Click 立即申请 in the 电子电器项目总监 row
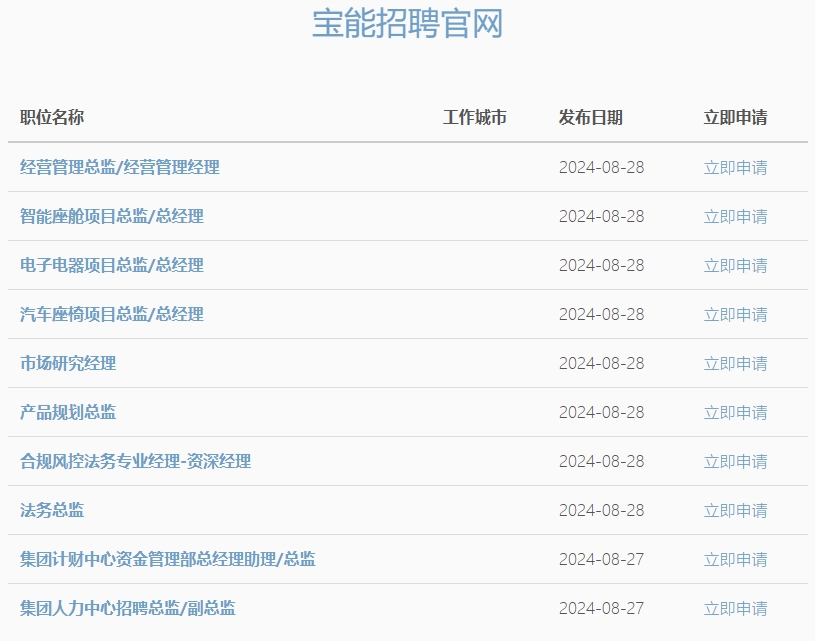 click(x=735, y=265)
